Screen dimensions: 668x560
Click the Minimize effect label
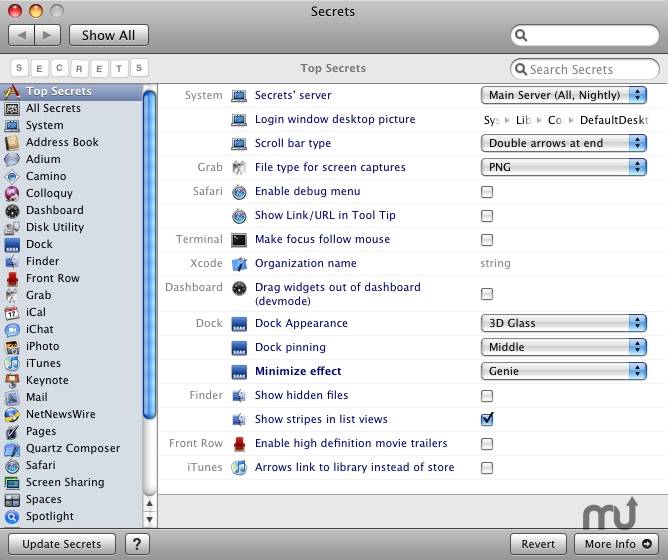[298, 371]
